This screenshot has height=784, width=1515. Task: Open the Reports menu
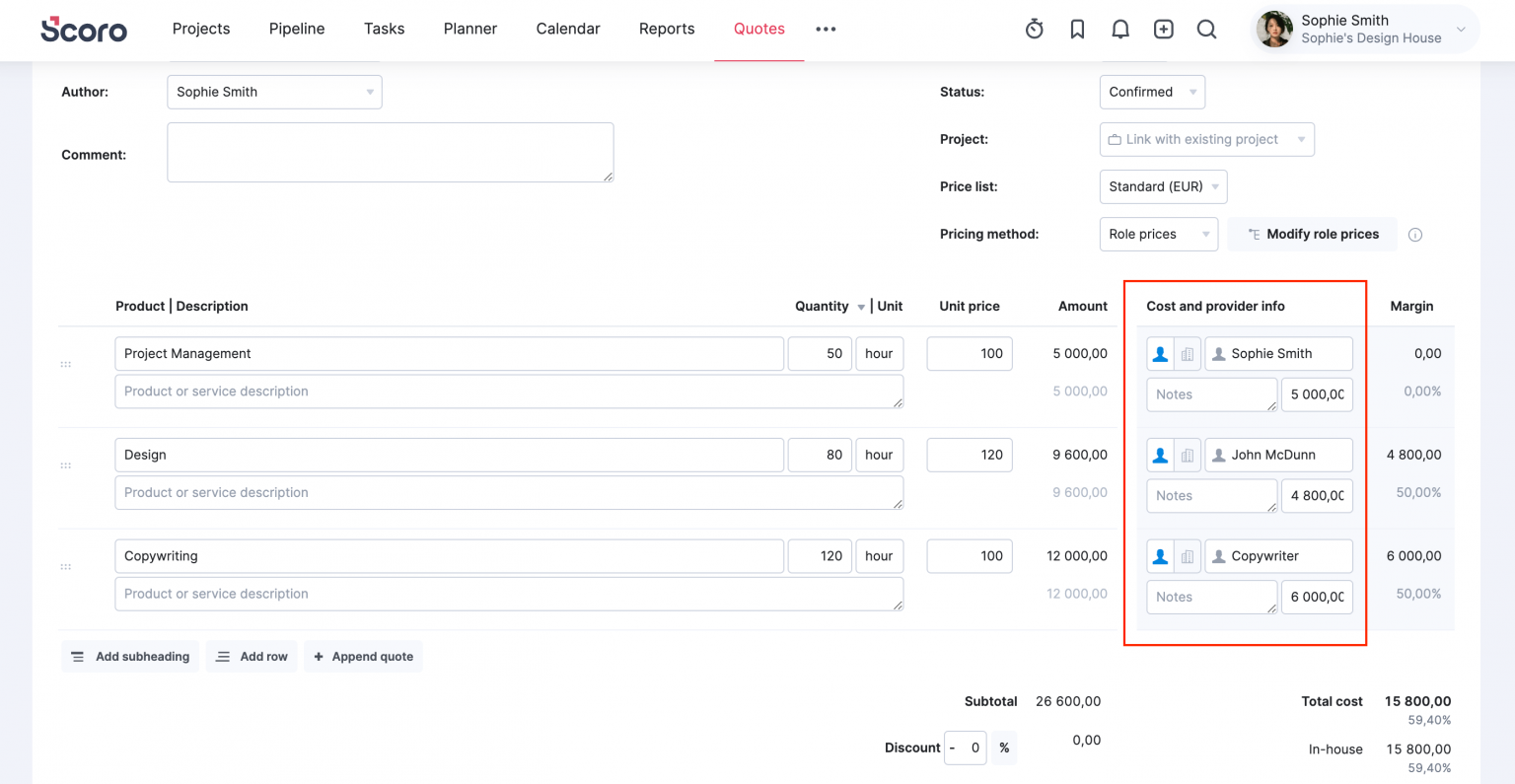(667, 29)
